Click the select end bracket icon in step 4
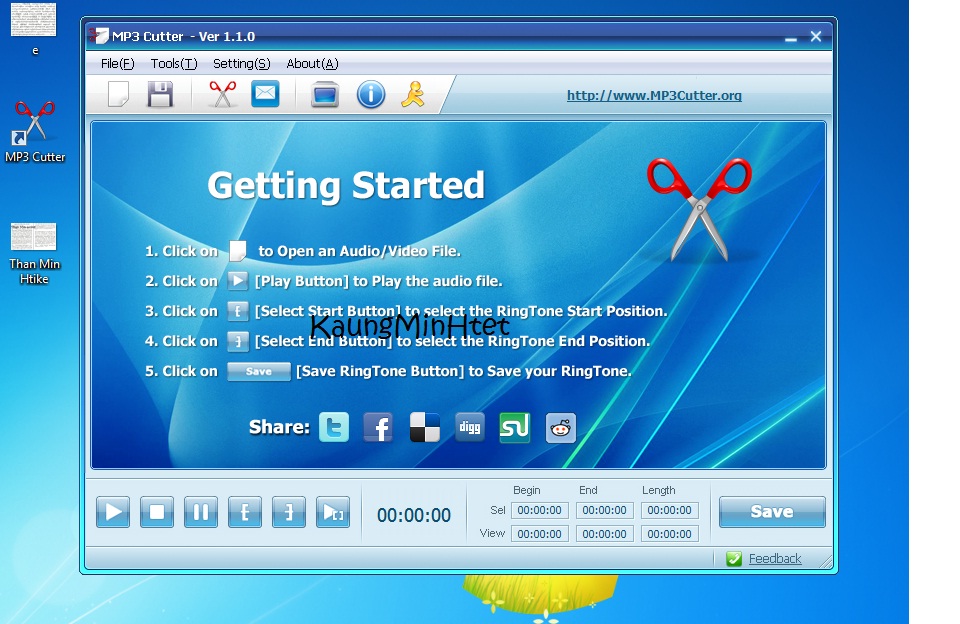This screenshot has height=624, width=960. coord(238,341)
